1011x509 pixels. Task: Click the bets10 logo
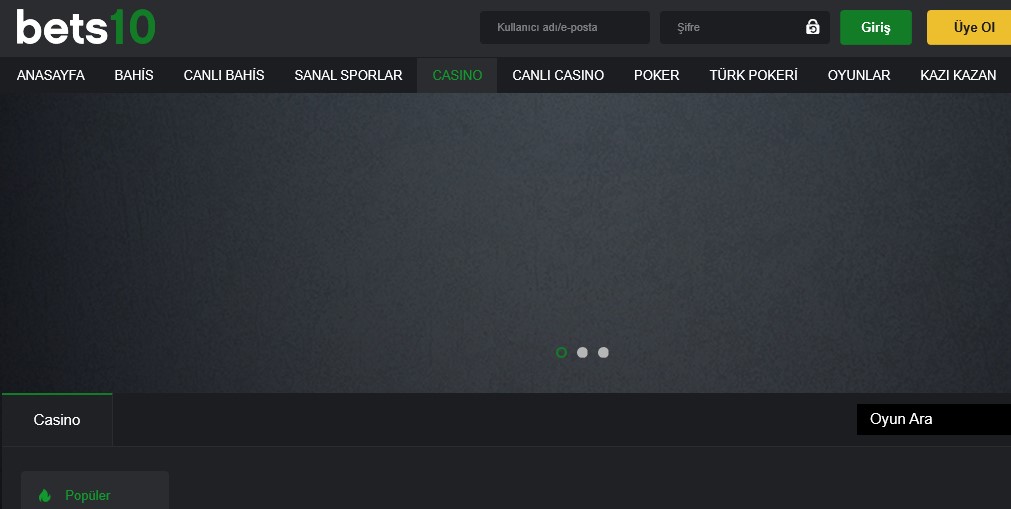coord(86,27)
